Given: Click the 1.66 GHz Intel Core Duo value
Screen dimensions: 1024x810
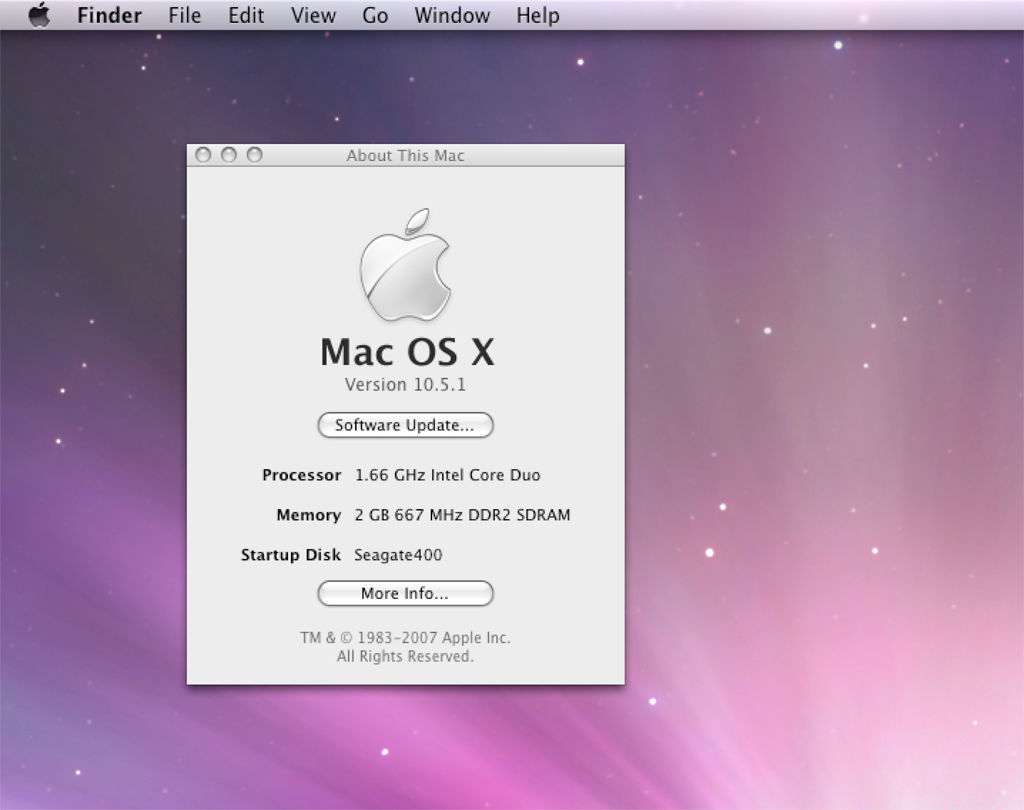Looking at the screenshot, I should point(447,475).
